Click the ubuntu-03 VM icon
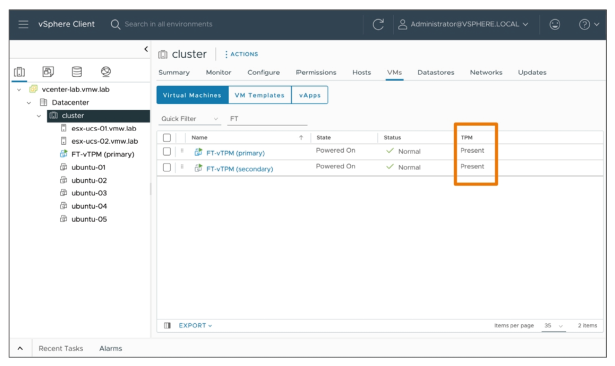This screenshot has height=366, width=615. point(63,193)
